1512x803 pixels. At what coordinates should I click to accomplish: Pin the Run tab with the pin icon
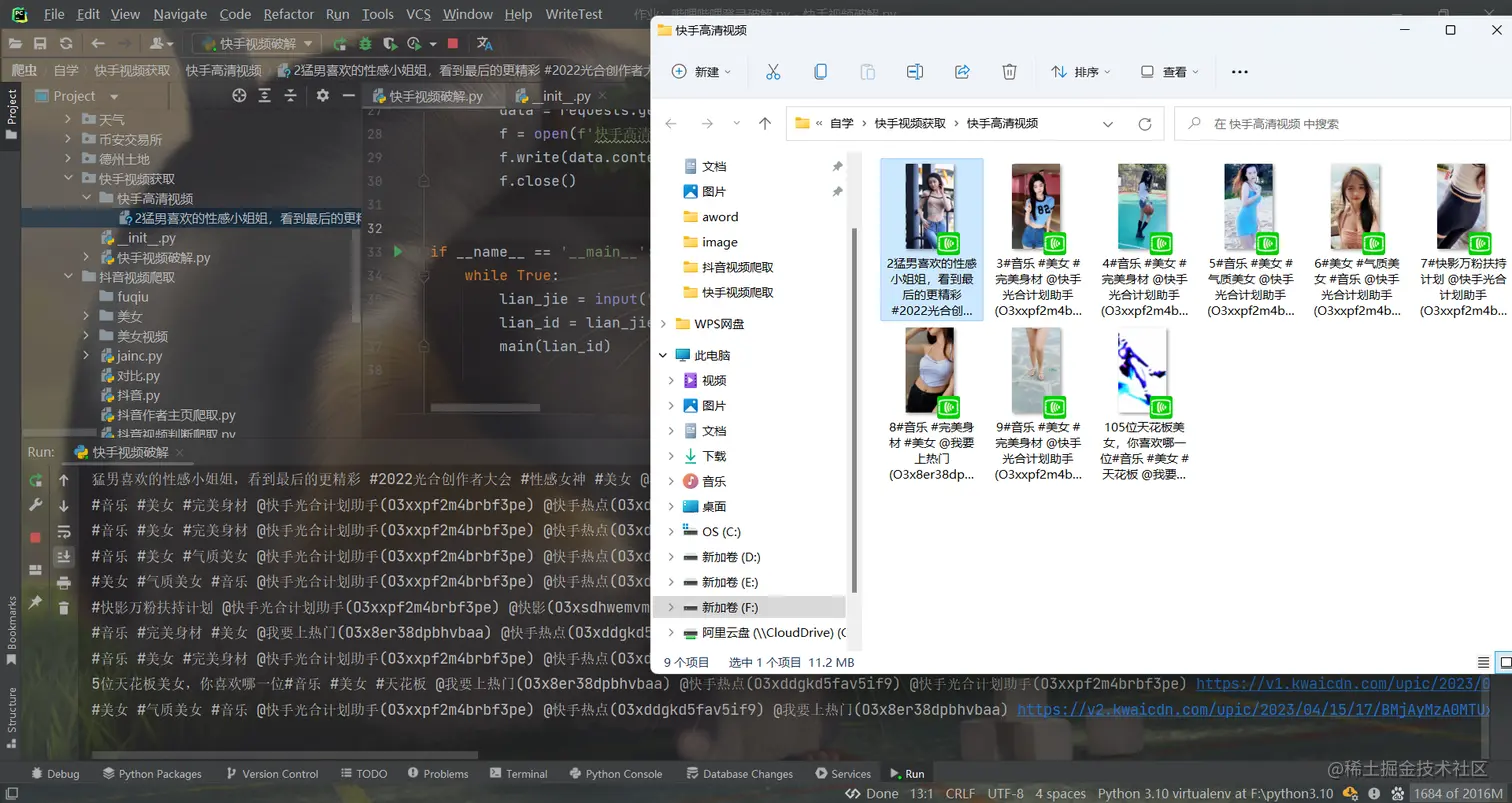pyautogui.click(x=35, y=601)
